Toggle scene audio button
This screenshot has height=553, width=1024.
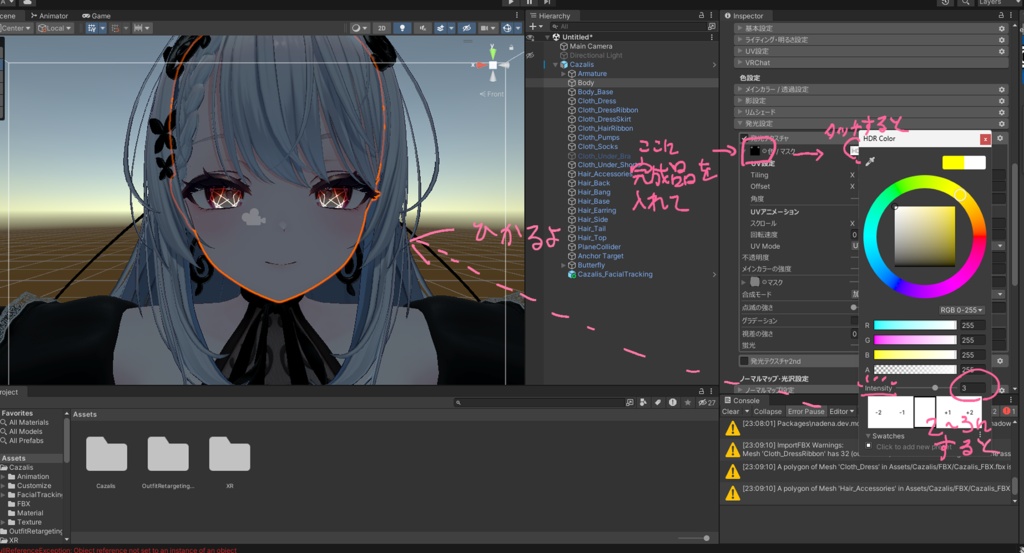click(x=422, y=28)
